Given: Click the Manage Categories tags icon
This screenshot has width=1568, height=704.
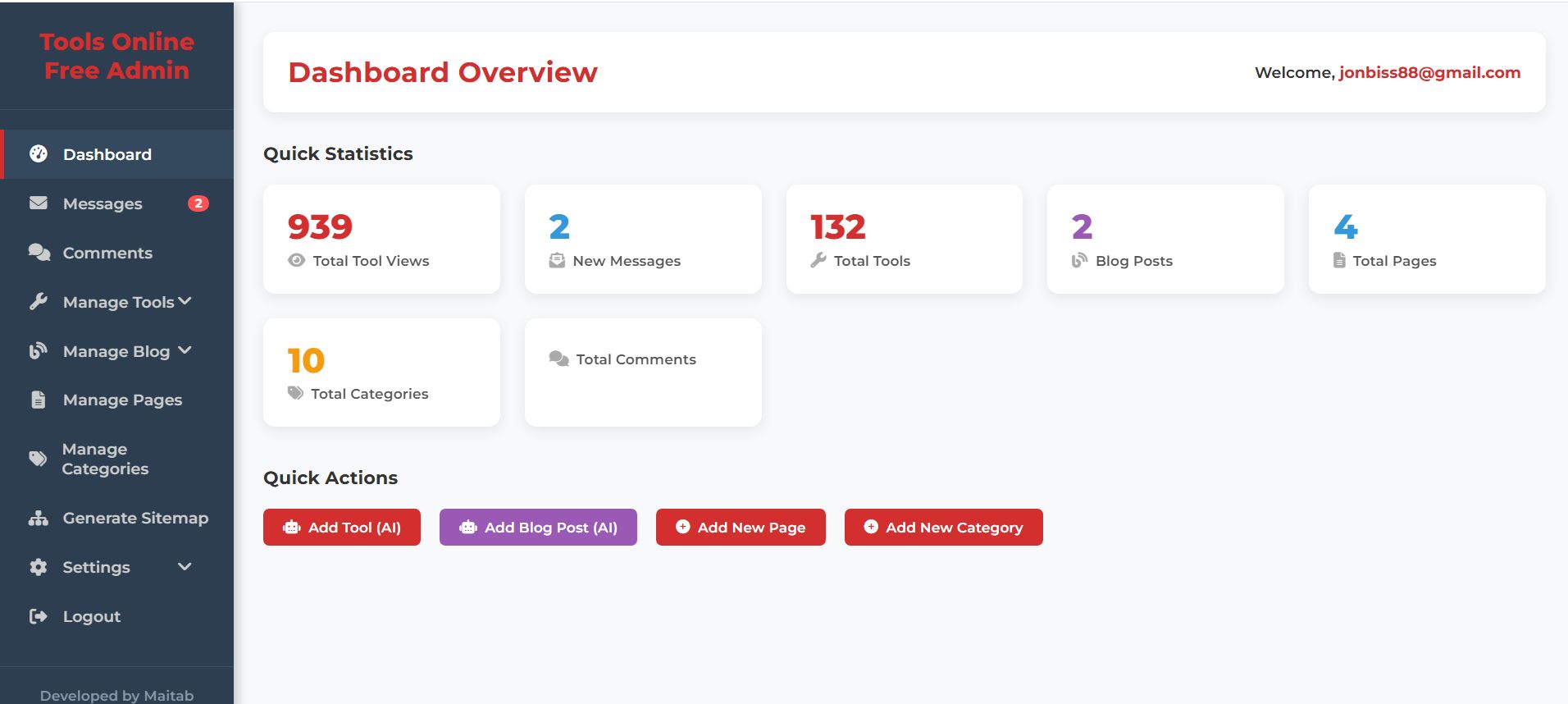Looking at the screenshot, I should click(39, 459).
